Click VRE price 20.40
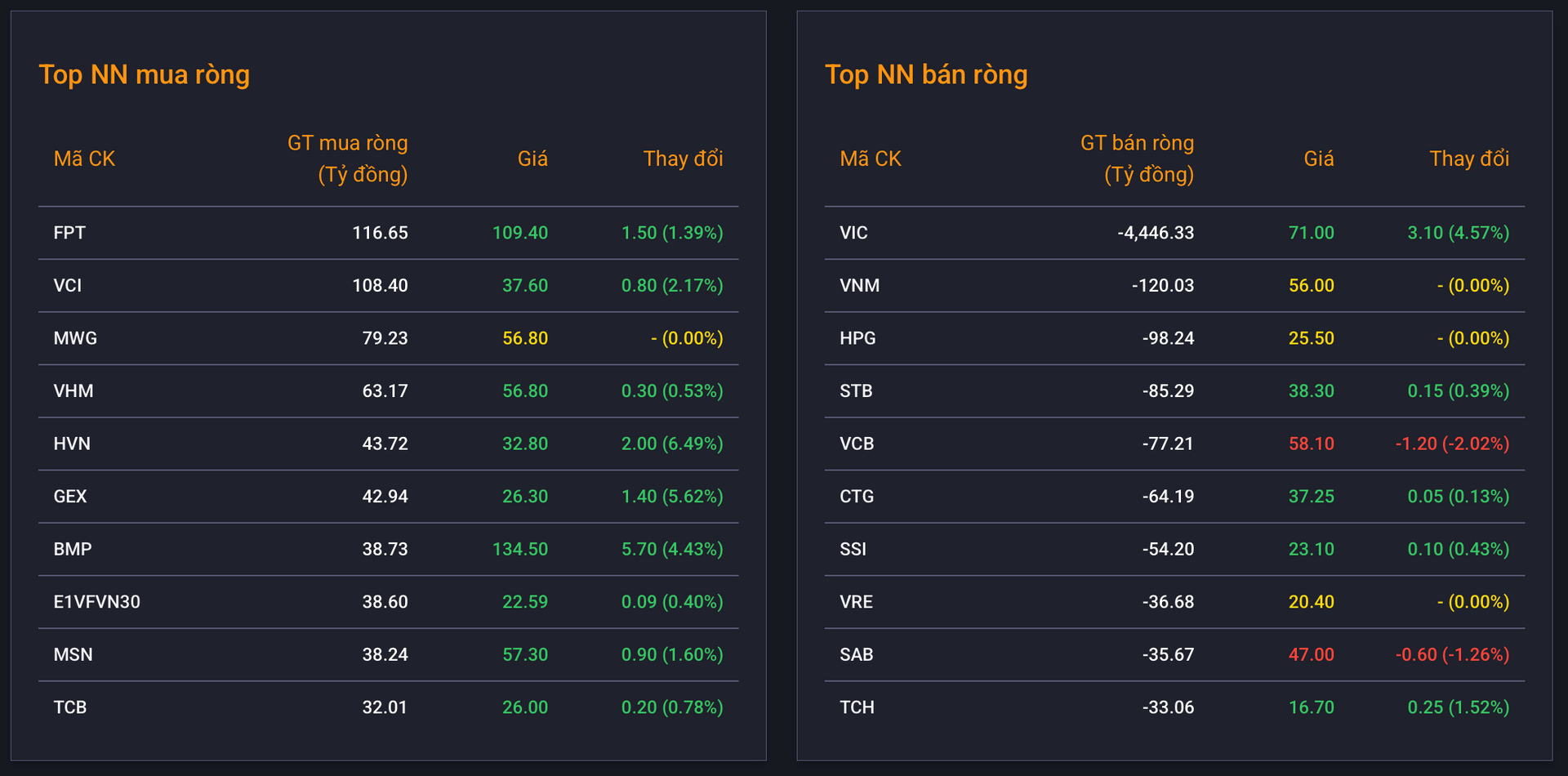Image resolution: width=1568 pixels, height=776 pixels. (x=1312, y=602)
